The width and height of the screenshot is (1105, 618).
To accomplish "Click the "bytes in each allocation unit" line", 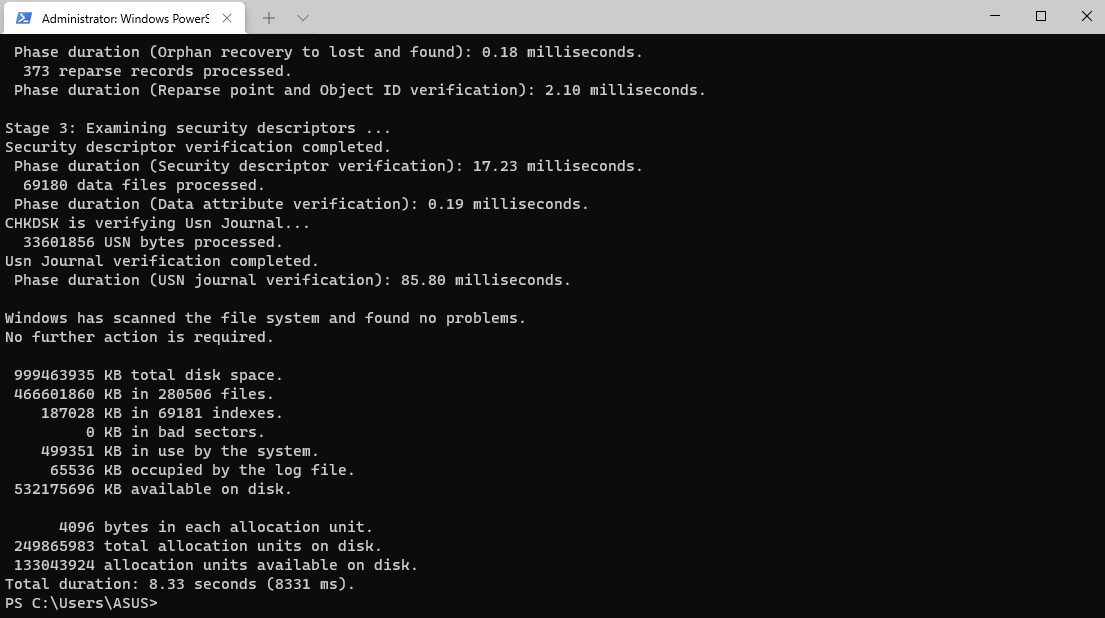I will [x=215, y=527].
